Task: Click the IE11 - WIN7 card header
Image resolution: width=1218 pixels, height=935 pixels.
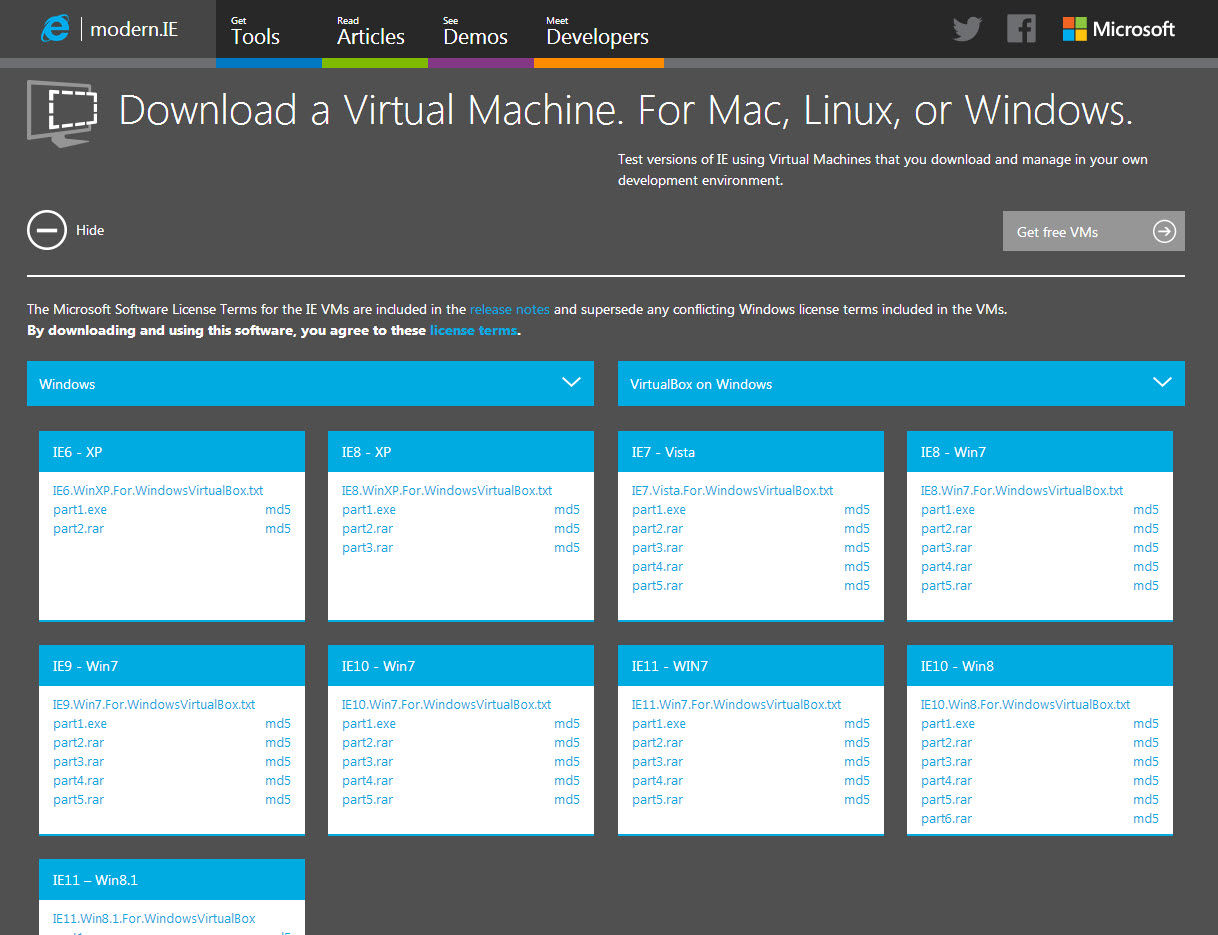Action: coord(751,666)
